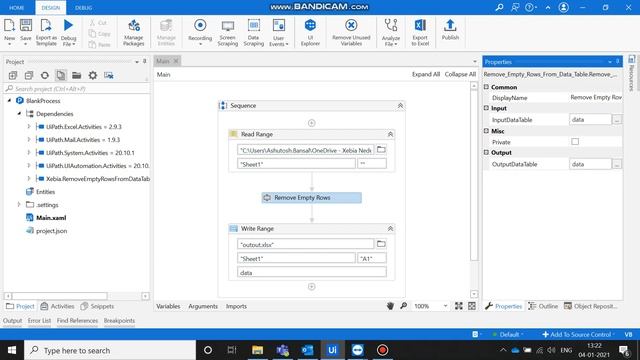The width and height of the screenshot is (640, 360).
Task: Browse for Read Range workbook file
Action: pyautogui.click(x=381, y=150)
